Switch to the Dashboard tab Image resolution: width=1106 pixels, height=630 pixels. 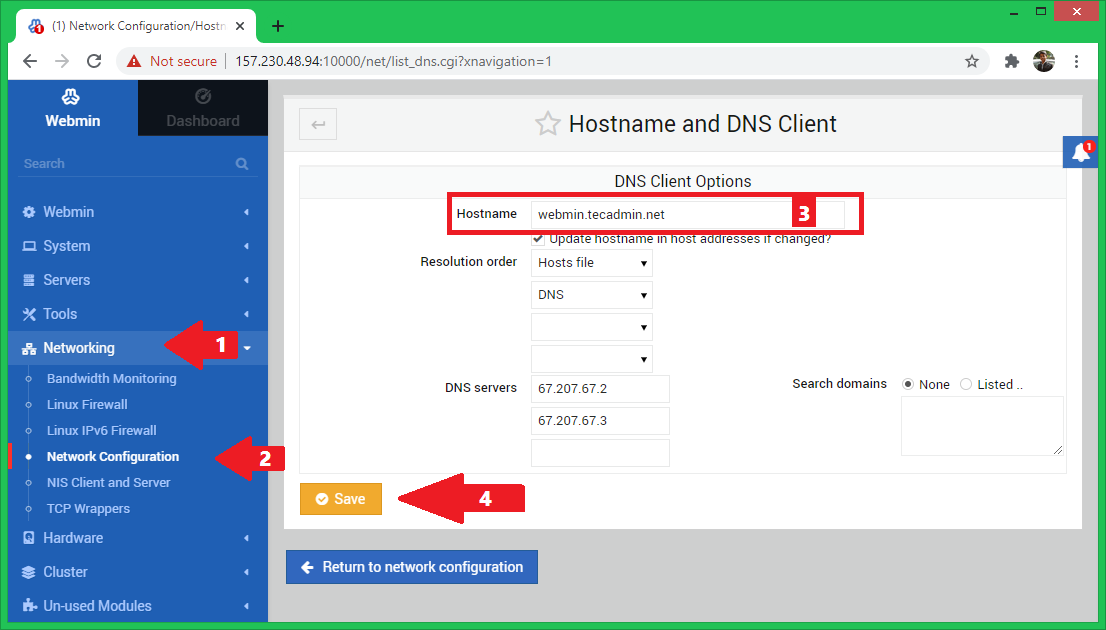tap(203, 108)
